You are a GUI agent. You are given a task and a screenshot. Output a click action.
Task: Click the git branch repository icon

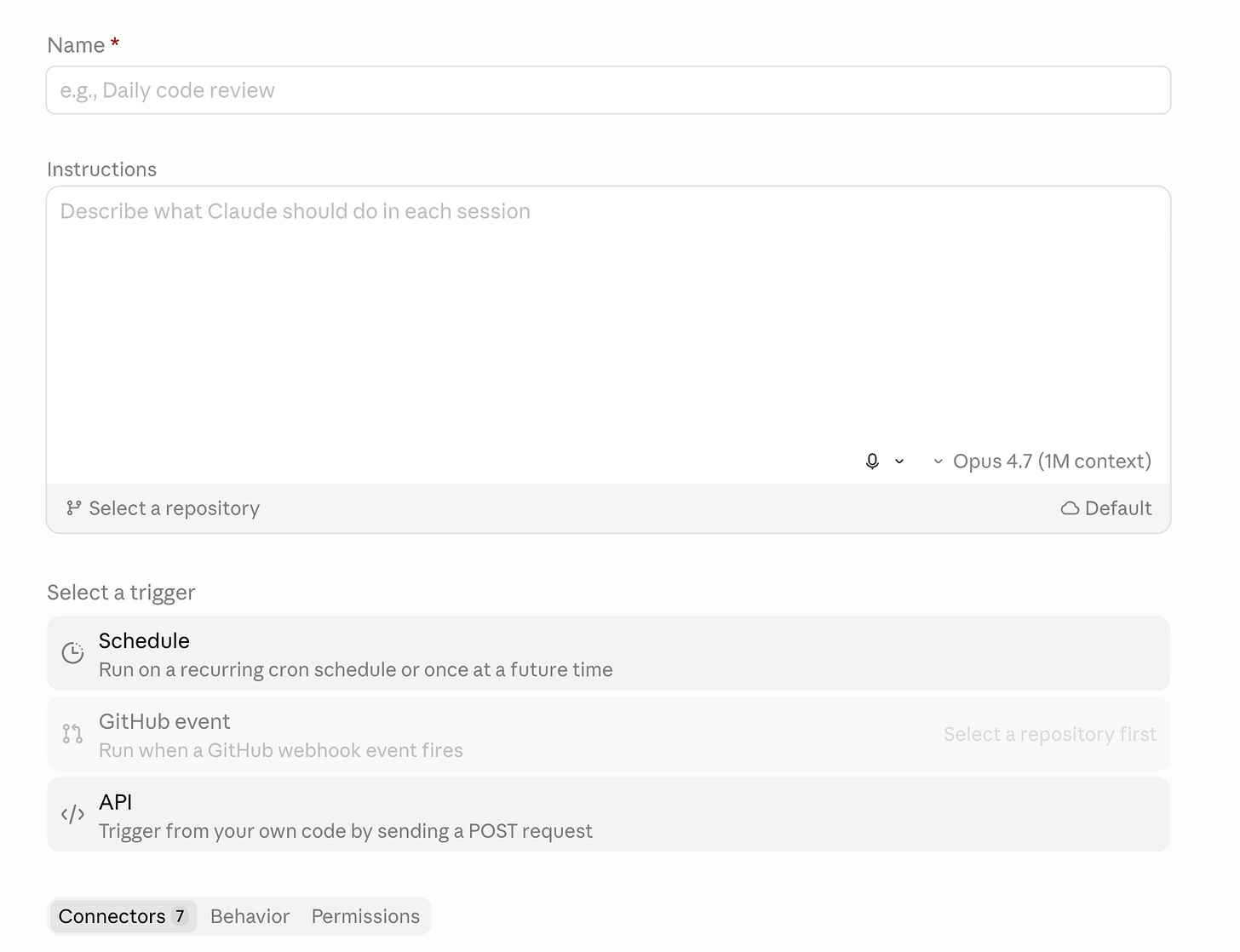point(74,508)
